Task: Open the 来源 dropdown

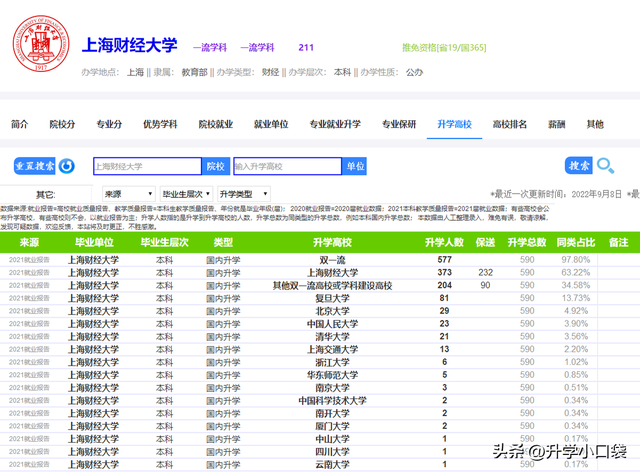Action: coord(129,194)
